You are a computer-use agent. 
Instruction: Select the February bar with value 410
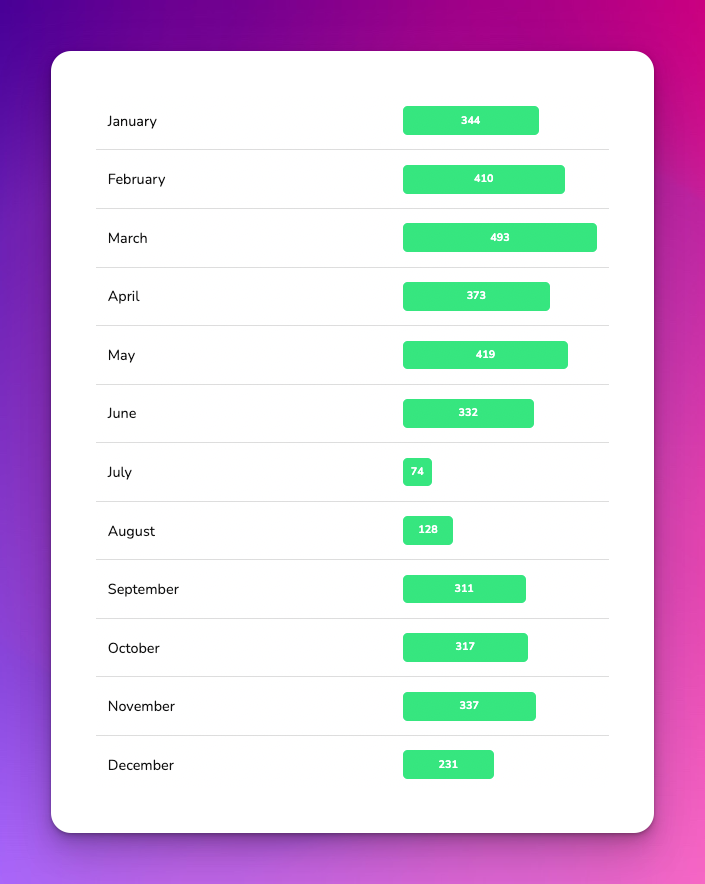[x=483, y=179]
